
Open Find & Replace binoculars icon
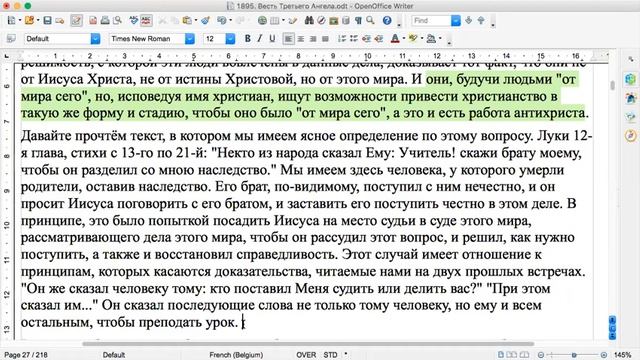[309, 20]
